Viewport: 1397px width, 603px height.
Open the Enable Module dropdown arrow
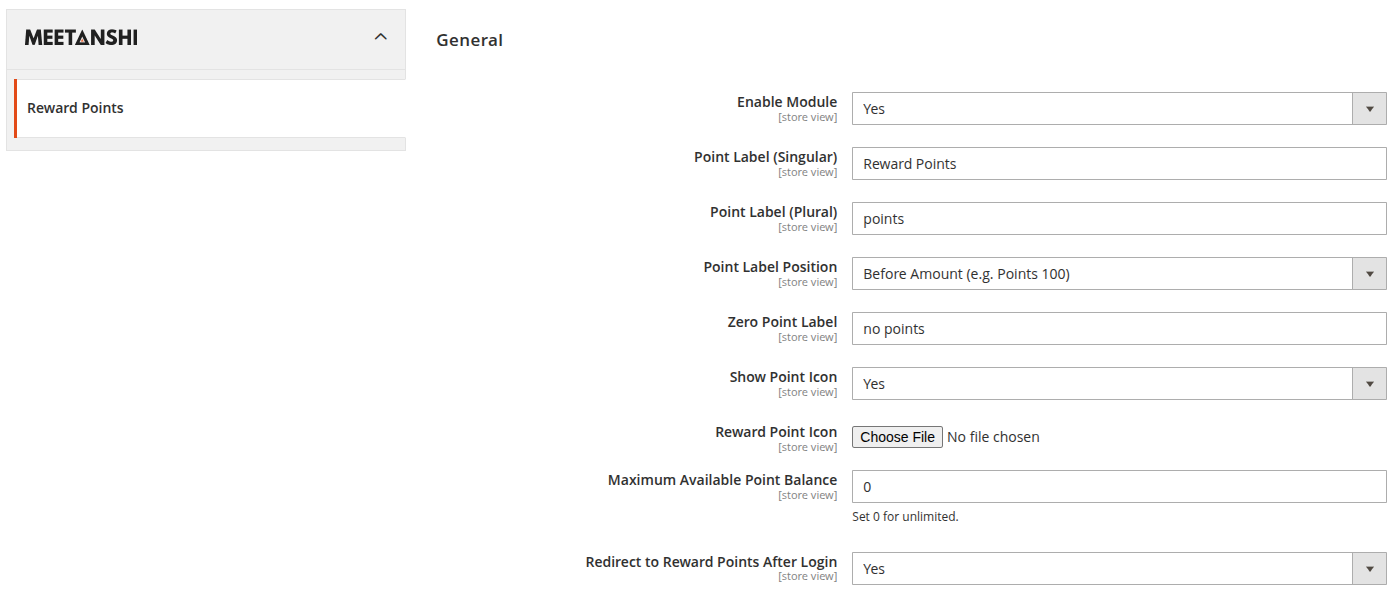pos(1369,109)
